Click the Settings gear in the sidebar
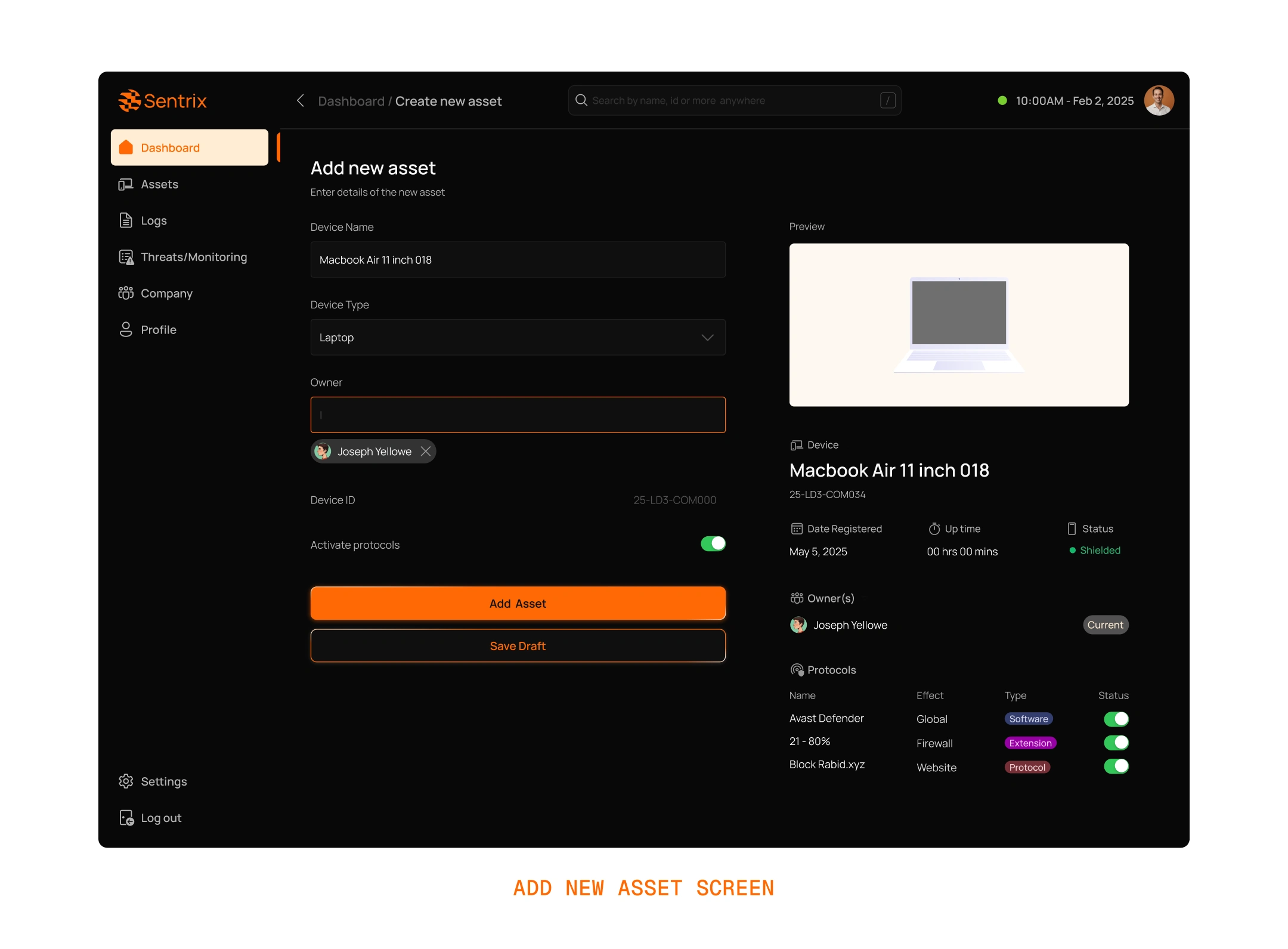 coord(126,781)
